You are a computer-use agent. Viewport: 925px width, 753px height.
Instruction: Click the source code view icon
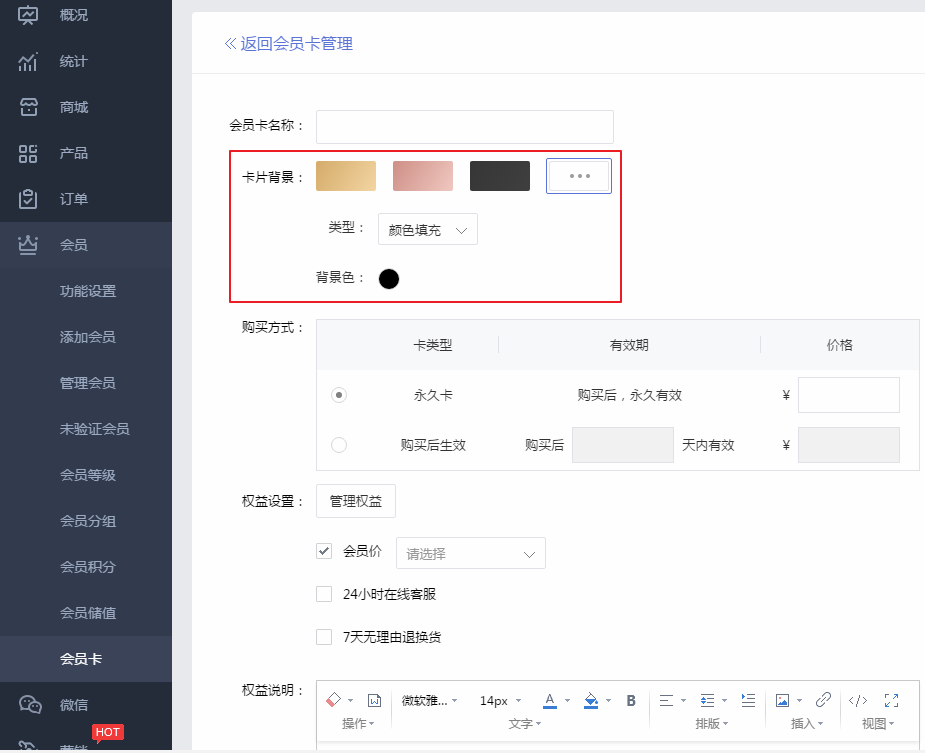coord(858,700)
